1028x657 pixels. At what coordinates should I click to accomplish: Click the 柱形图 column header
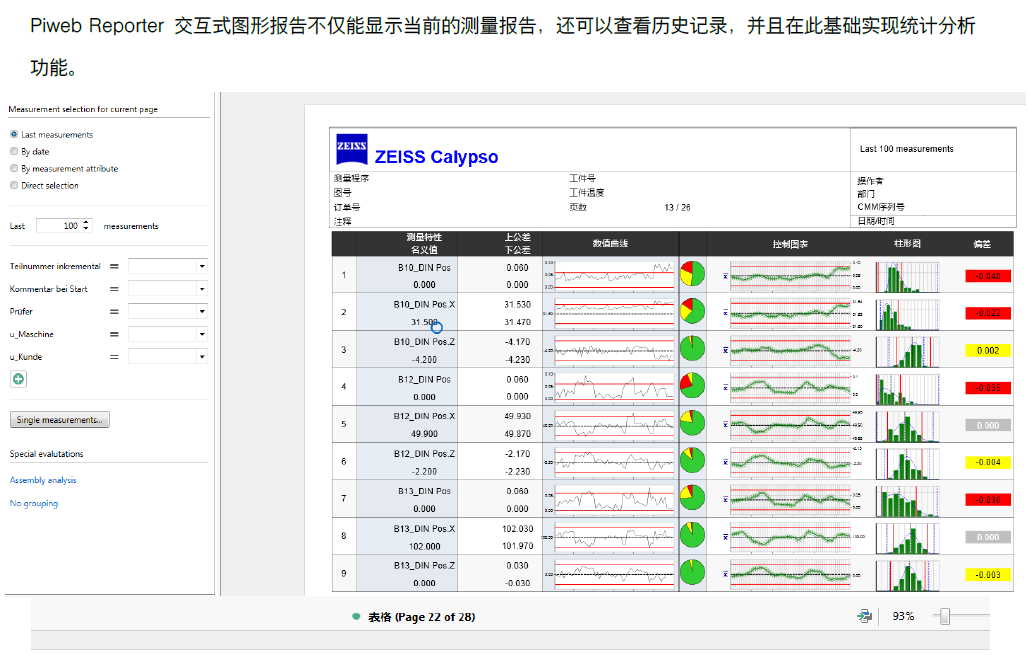tap(907, 243)
